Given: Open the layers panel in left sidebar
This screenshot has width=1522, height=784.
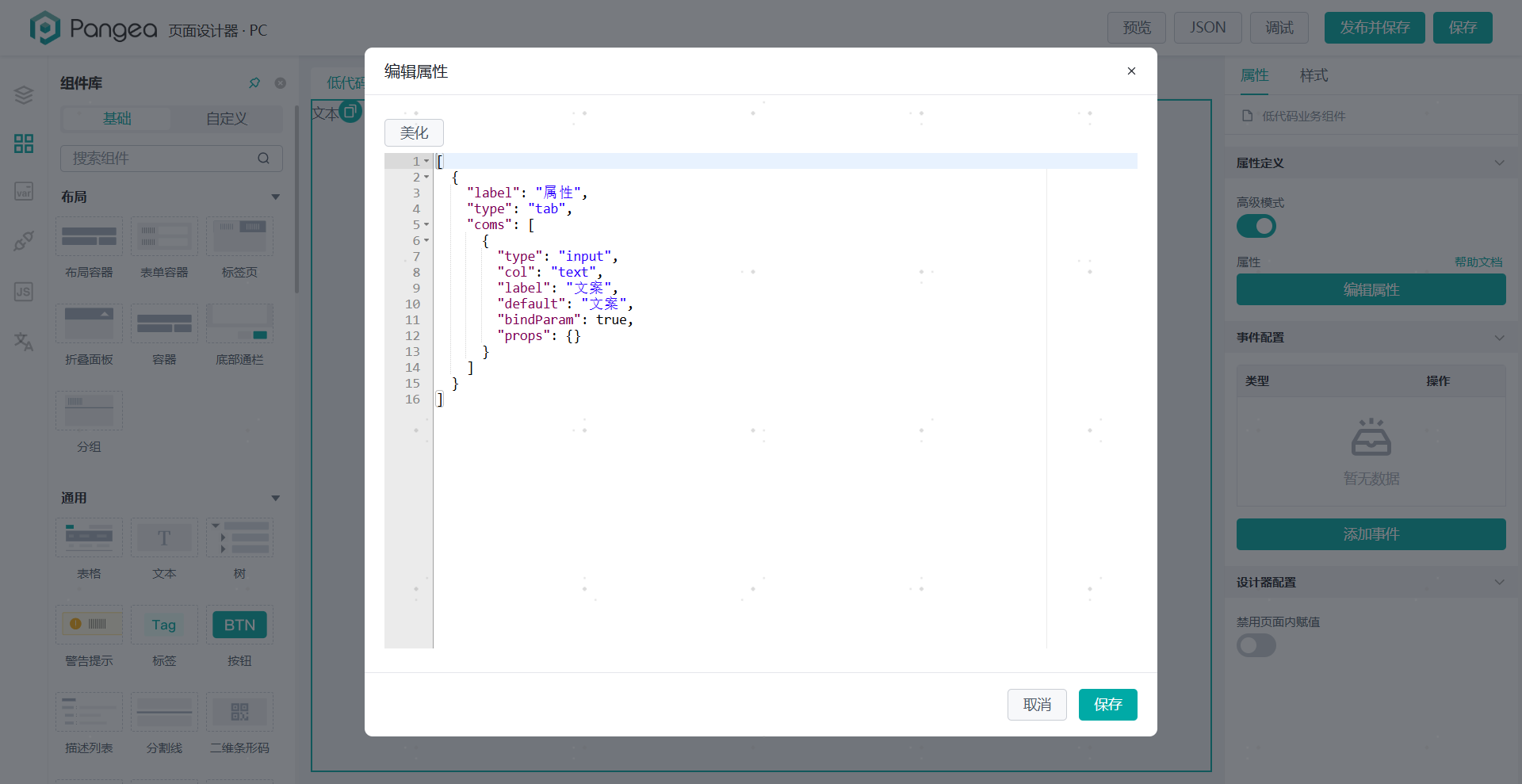Looking at the screenshot, I should tap(24, 95).
